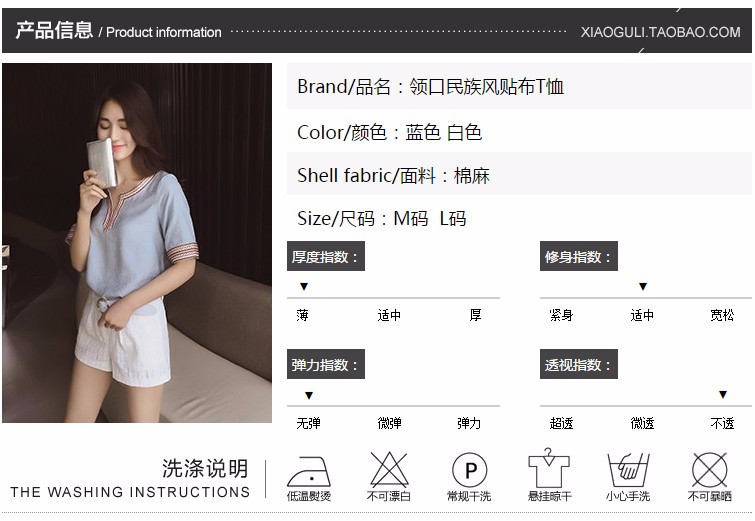Viewport: 755px width, 521px height.
Task: Click the model product photo
Action: coord(137,243)
